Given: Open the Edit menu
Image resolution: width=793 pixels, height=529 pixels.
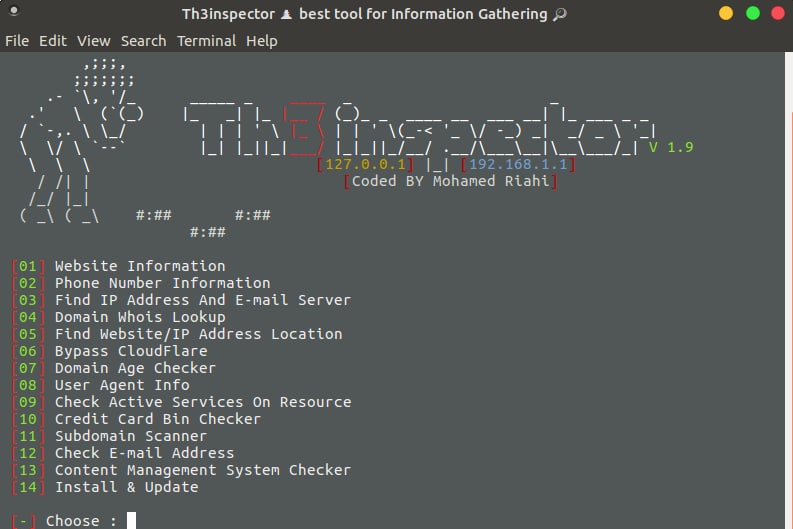Looking at the screenshot, I should [53, 41].
